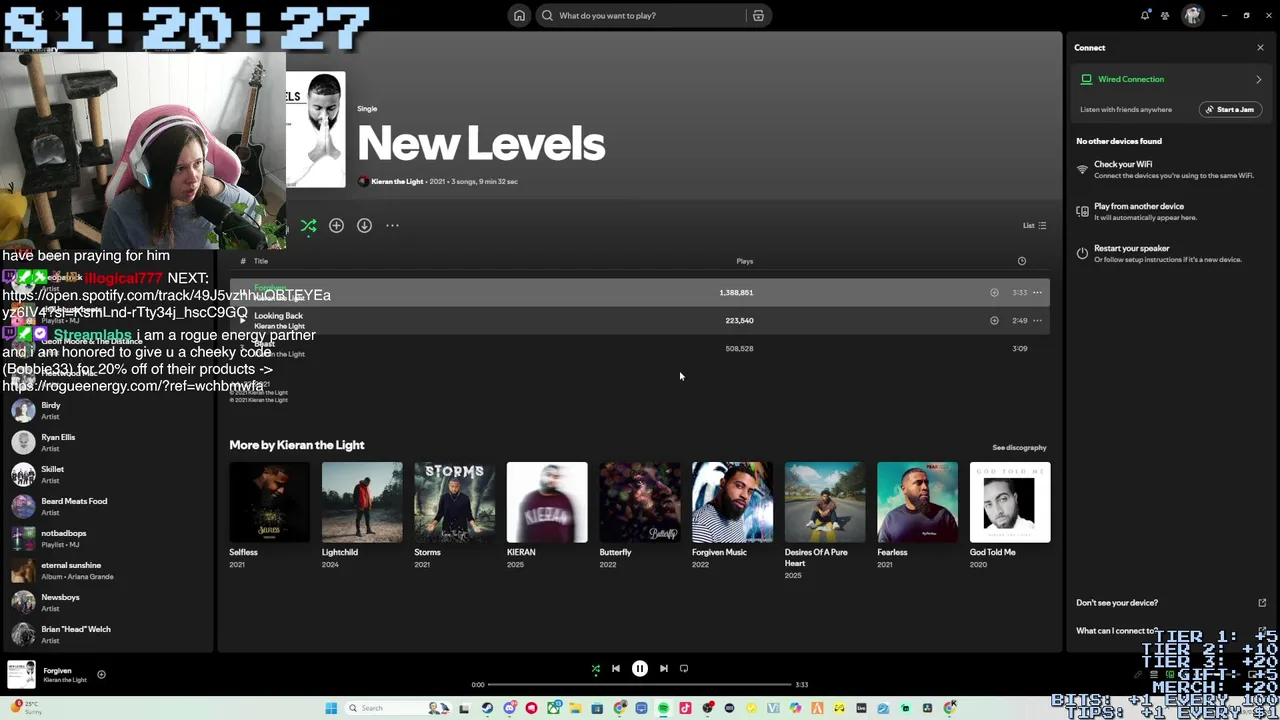Open more options for Looking Back track

pos(1037,321)
